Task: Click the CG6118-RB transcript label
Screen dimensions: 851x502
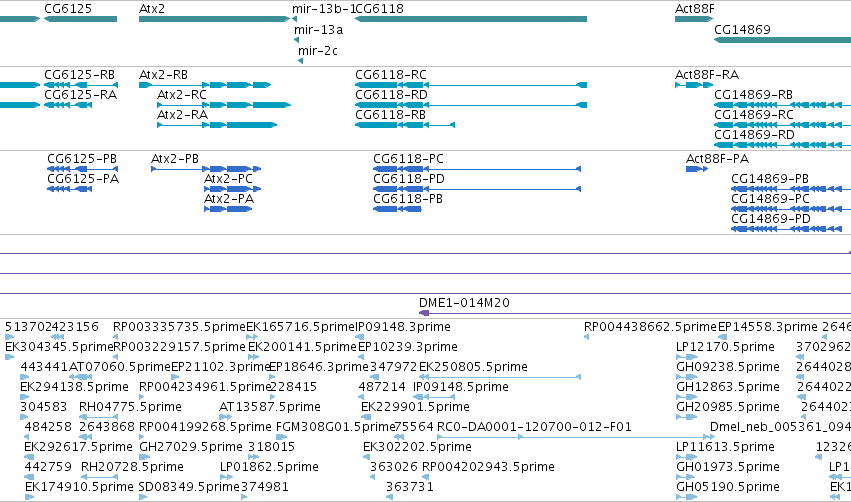Action: pyautogui.click(x=390, y=115)
